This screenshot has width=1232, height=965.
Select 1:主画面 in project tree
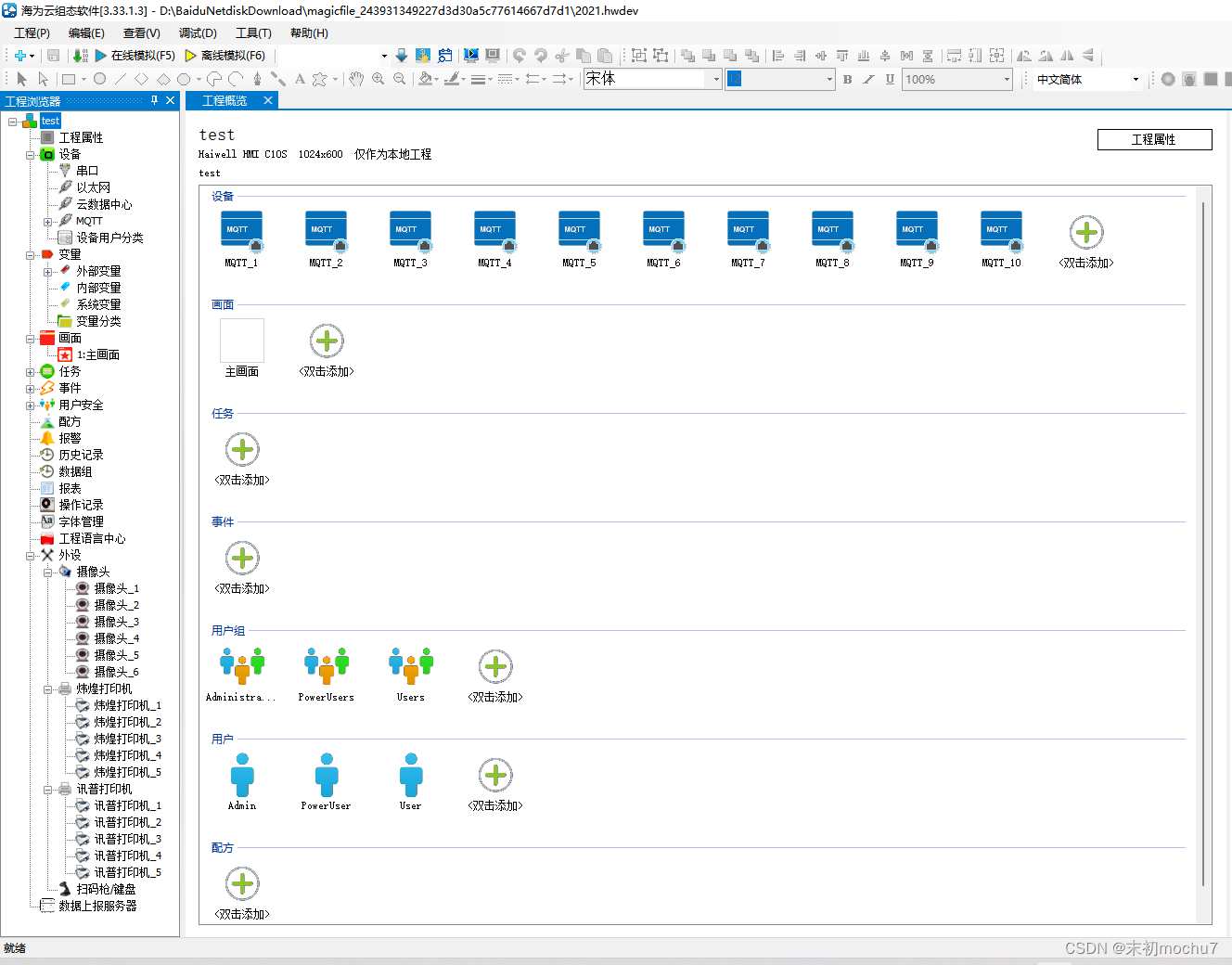click(x=98, y=354)
